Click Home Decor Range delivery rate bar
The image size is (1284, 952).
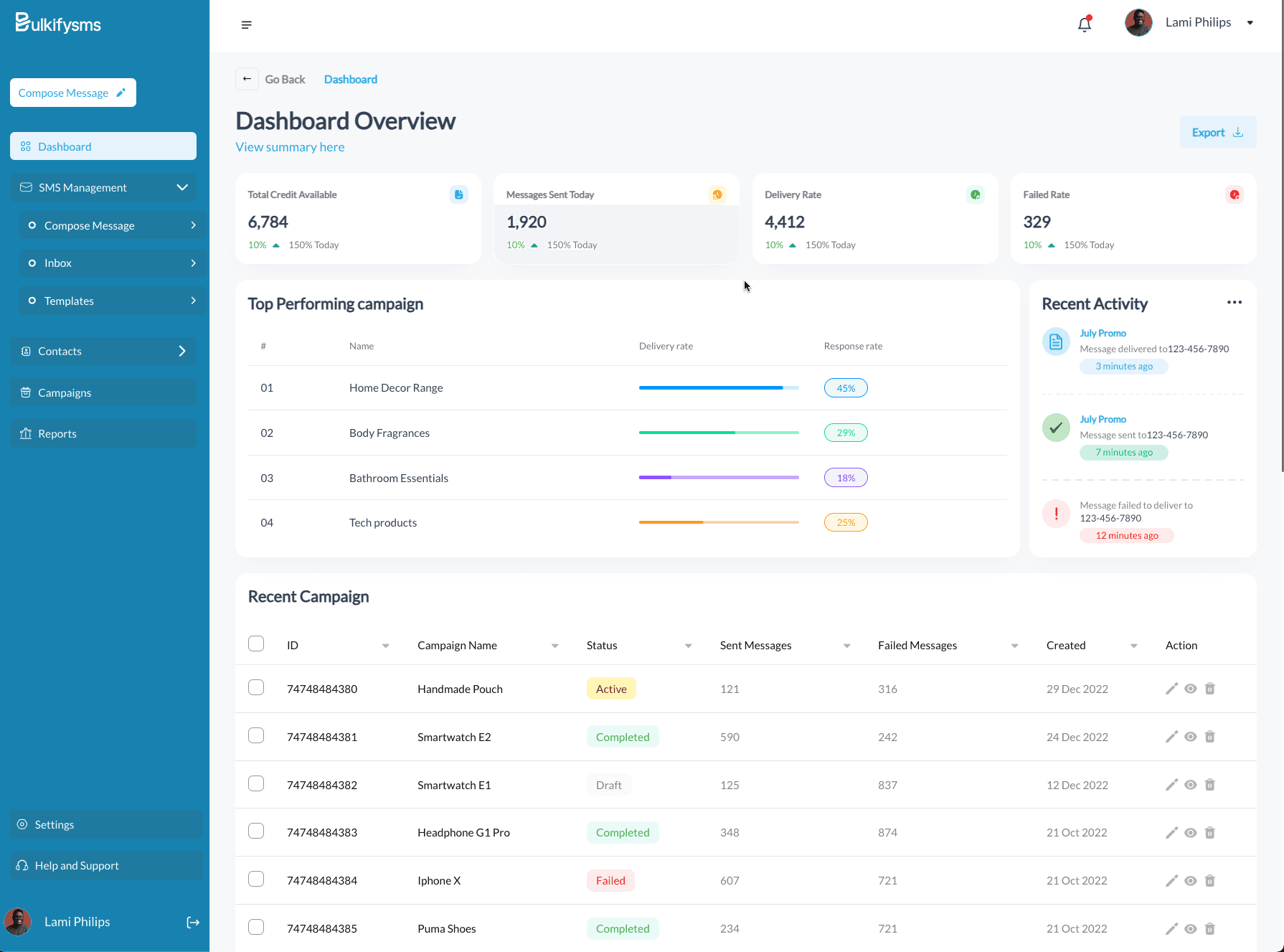click(719, 388)
